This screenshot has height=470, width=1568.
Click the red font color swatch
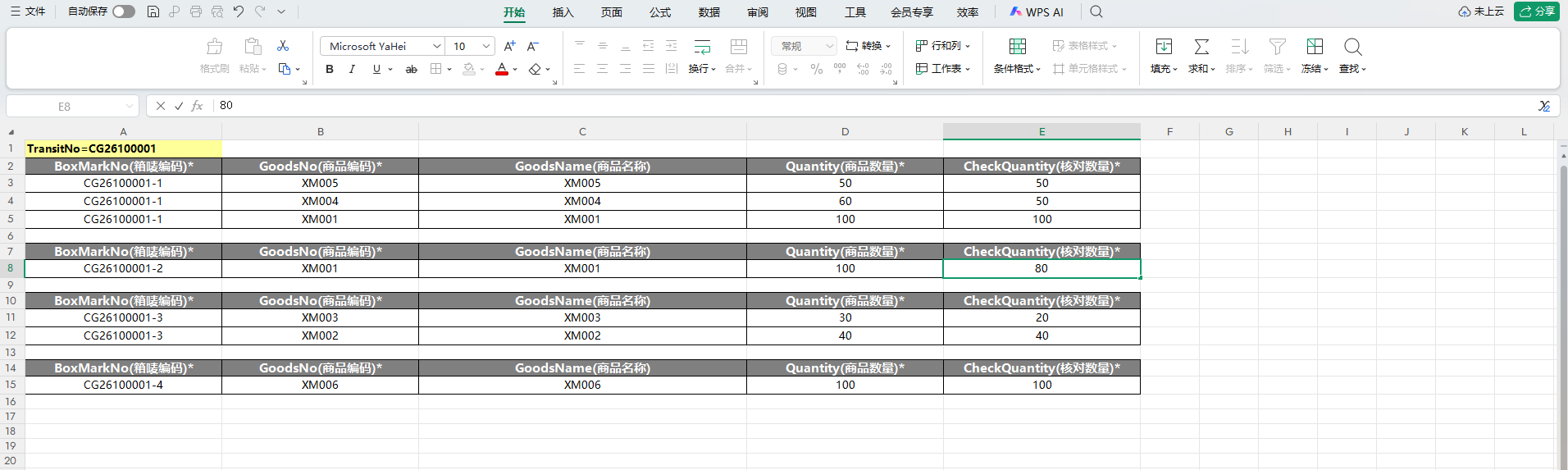click(502, 69)
